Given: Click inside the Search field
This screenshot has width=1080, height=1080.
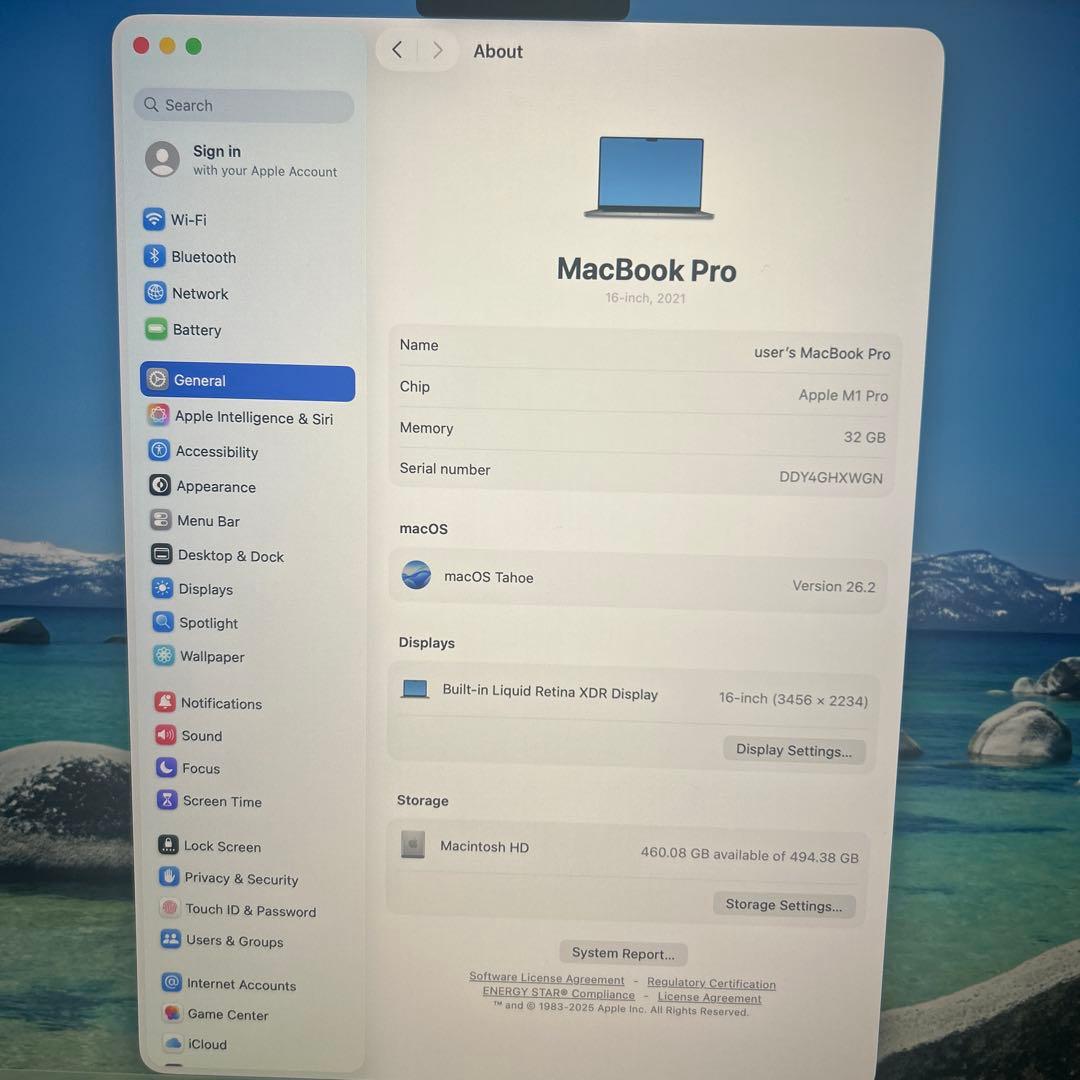Looking at the screenshot, I should [243, 105].
